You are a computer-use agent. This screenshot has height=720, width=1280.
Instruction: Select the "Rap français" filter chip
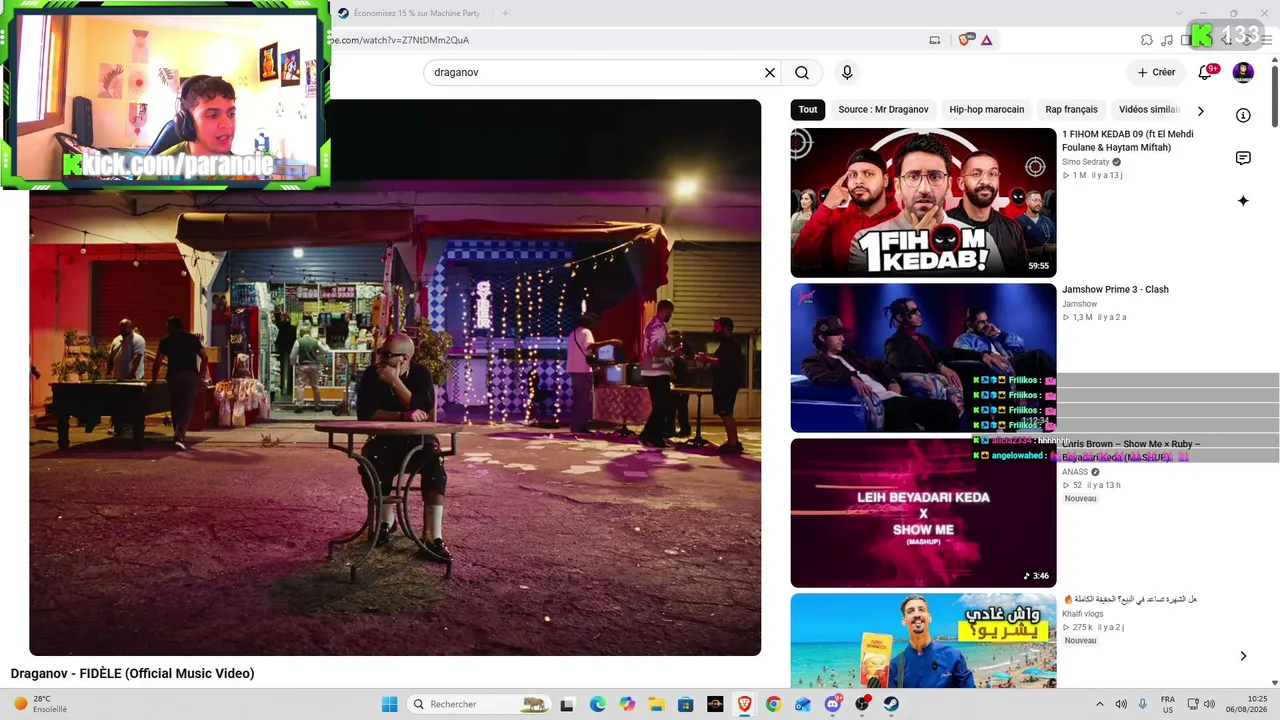[1071, 110]
